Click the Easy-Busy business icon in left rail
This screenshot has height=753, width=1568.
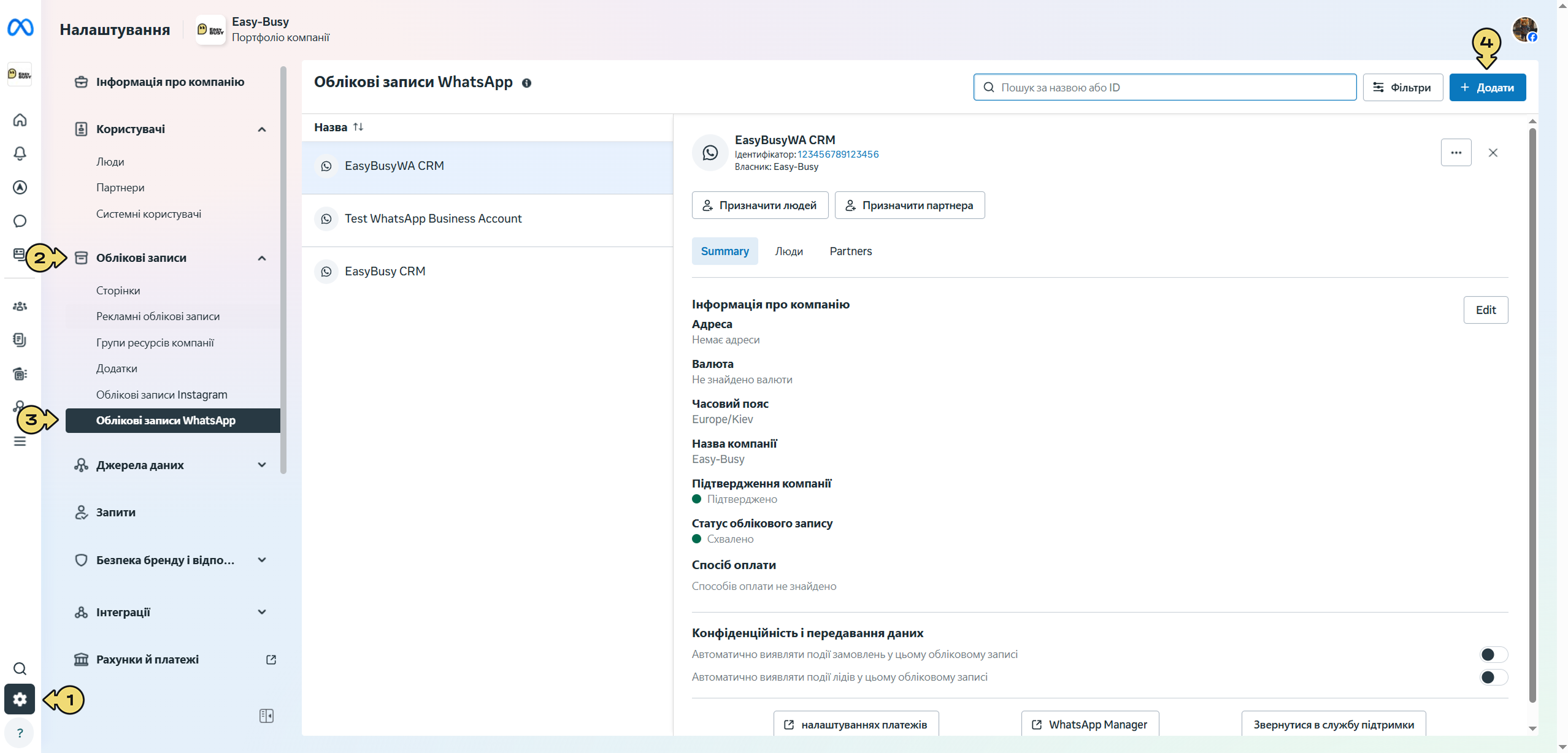(x=20, y=74)
